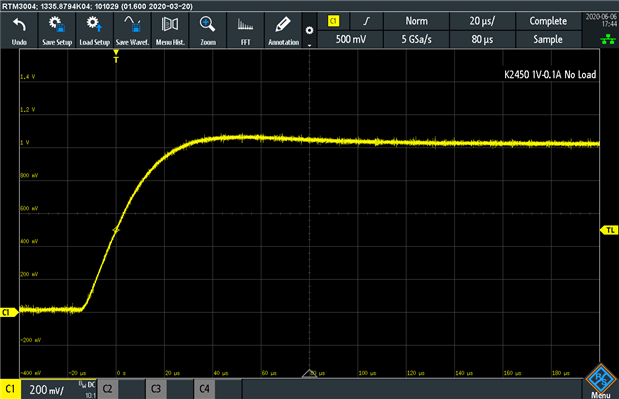619x399 pixels.
Task: Click the yellow T trigger position marker
Action: pyautogui.click(x=116, y=56)
